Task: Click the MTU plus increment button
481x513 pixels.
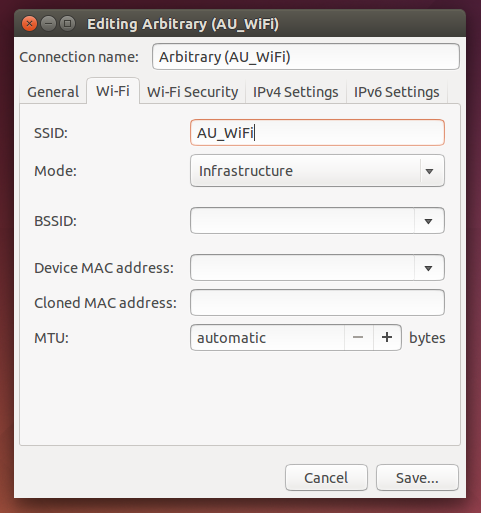Action: point(387,337)
